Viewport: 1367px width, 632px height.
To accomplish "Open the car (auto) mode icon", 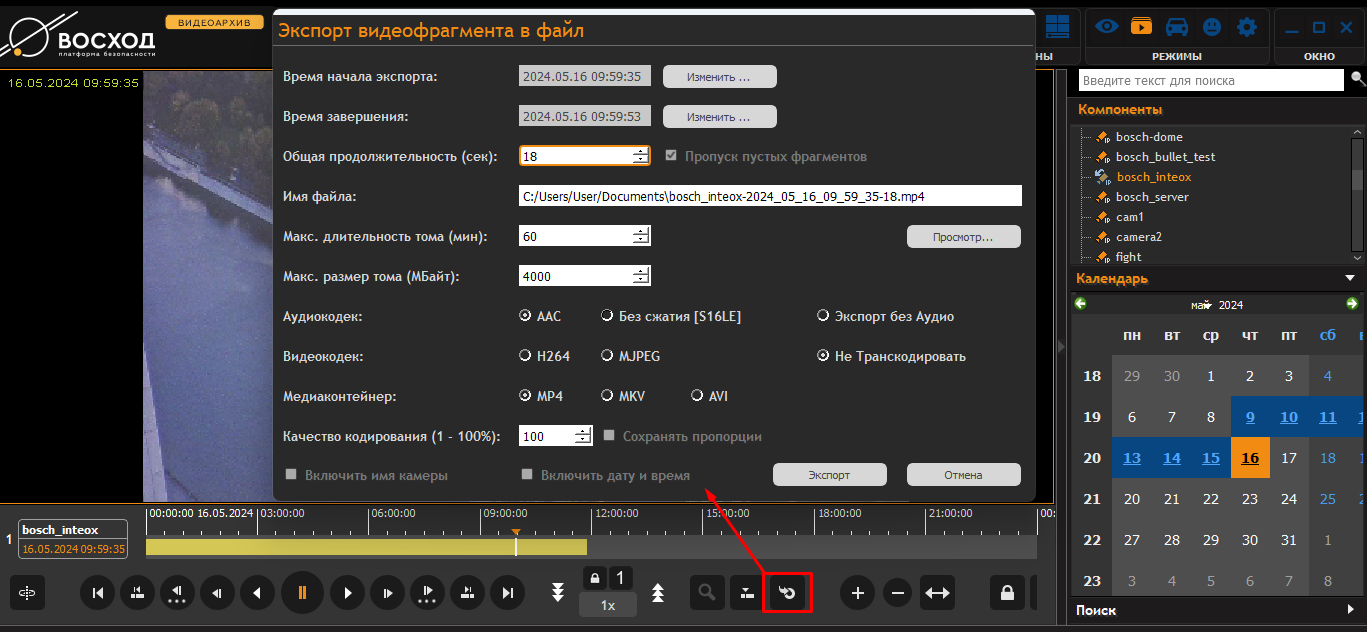I will point(1177,27).
